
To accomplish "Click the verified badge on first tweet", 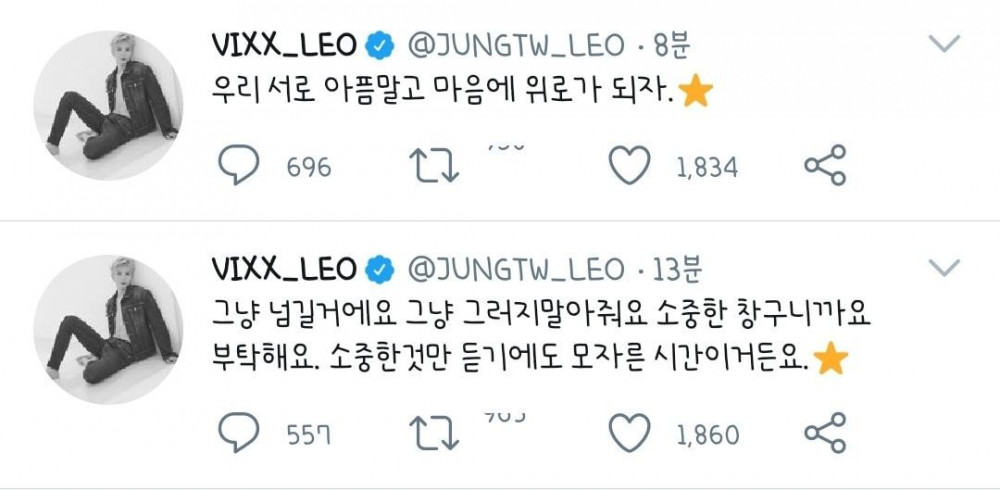I will coord(380,46).
